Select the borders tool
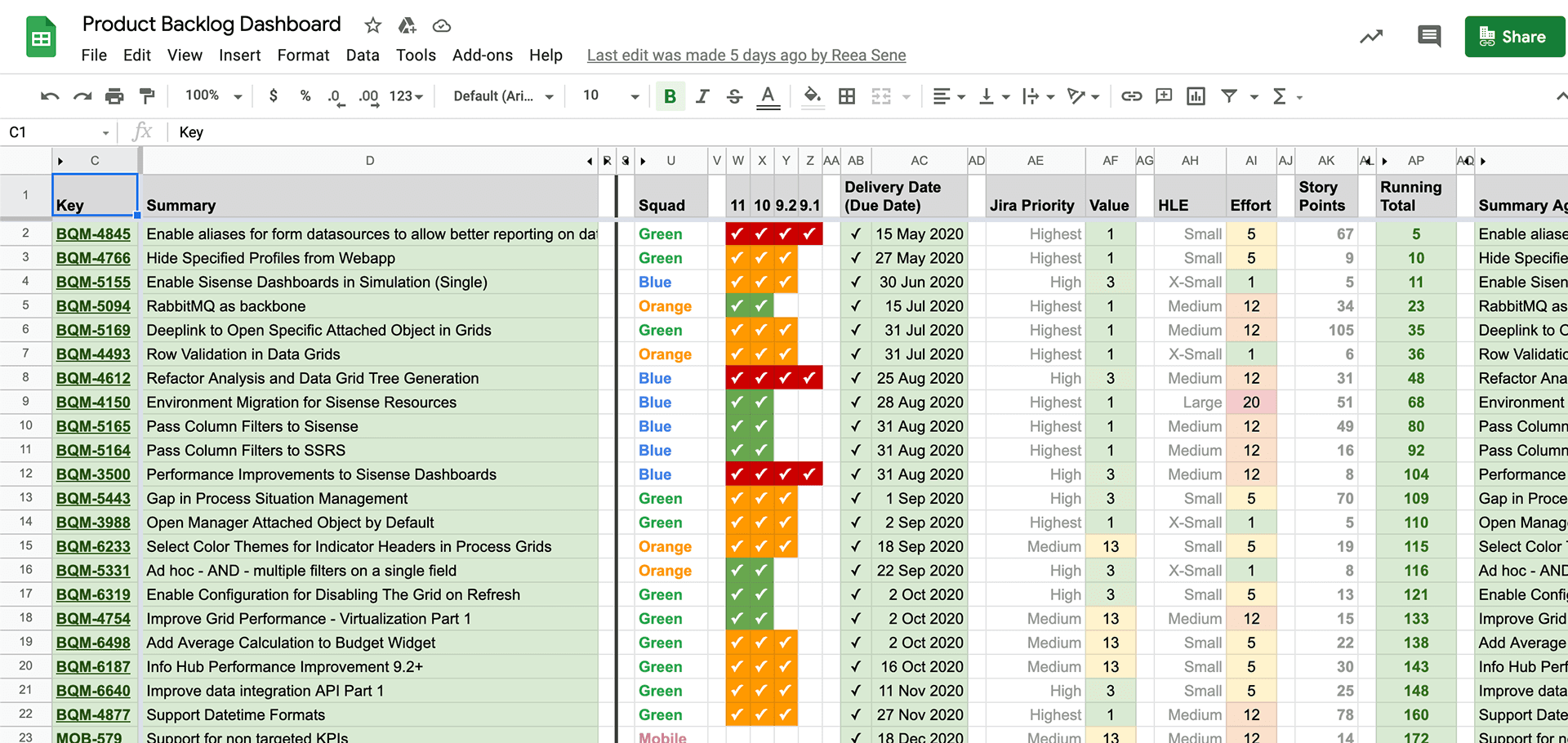Viewport: 1568px width, 743px height. pos(846,96)
